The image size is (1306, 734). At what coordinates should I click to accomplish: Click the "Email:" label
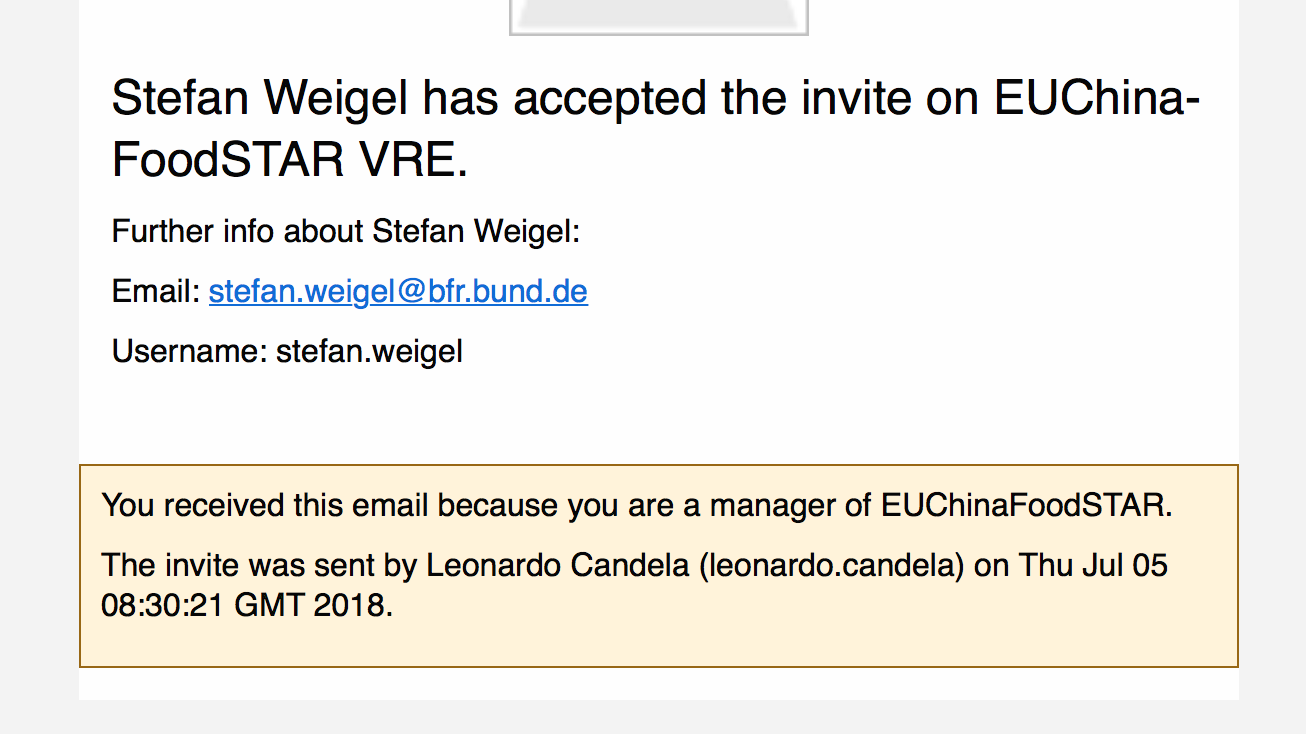pos(157,292)
